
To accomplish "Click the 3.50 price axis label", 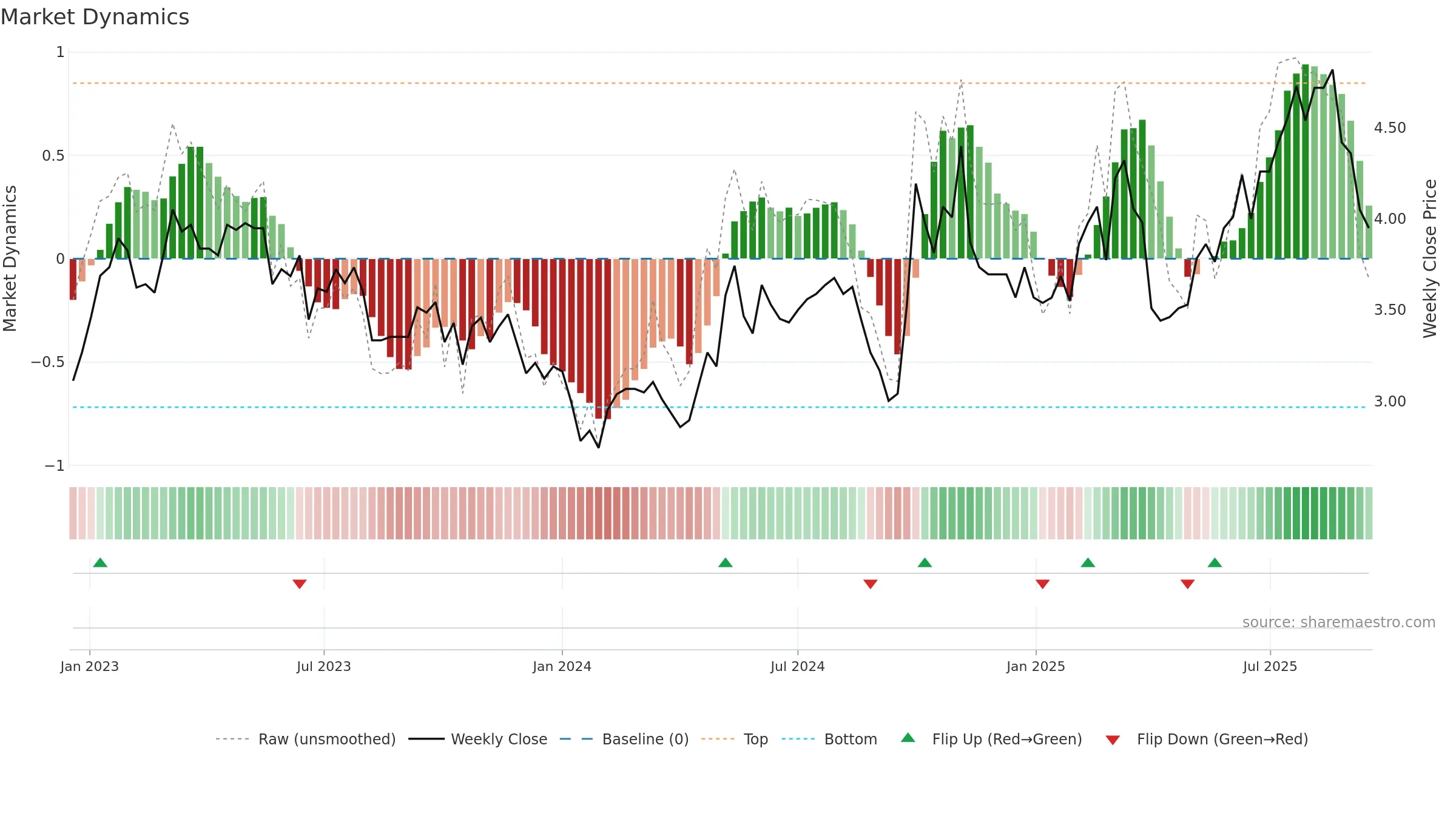I will tap(1390, 310).
